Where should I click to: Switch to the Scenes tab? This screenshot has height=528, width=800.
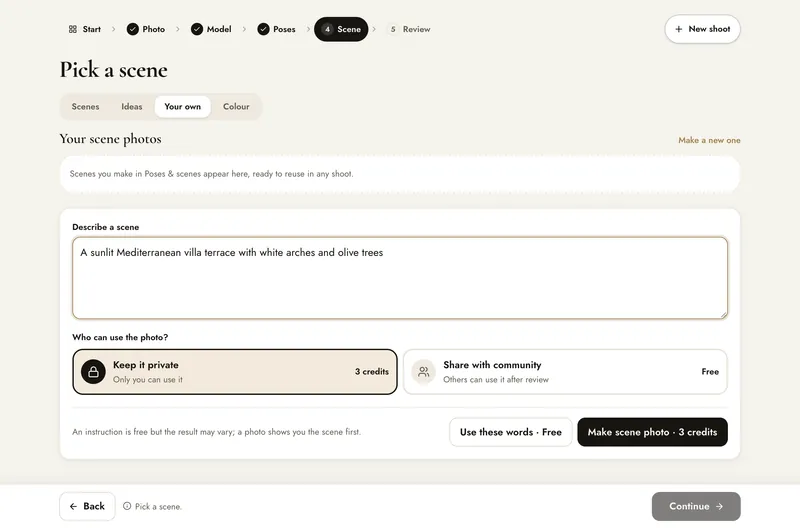(85, 107)
